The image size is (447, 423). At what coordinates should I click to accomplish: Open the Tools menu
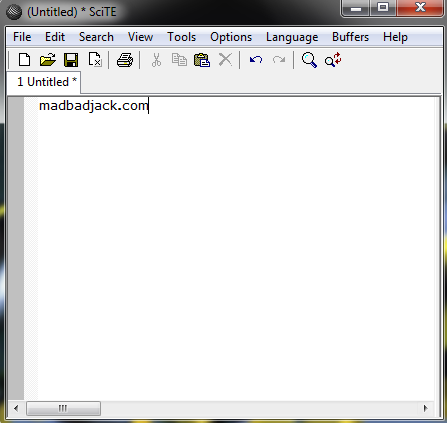tap(182, 37)
